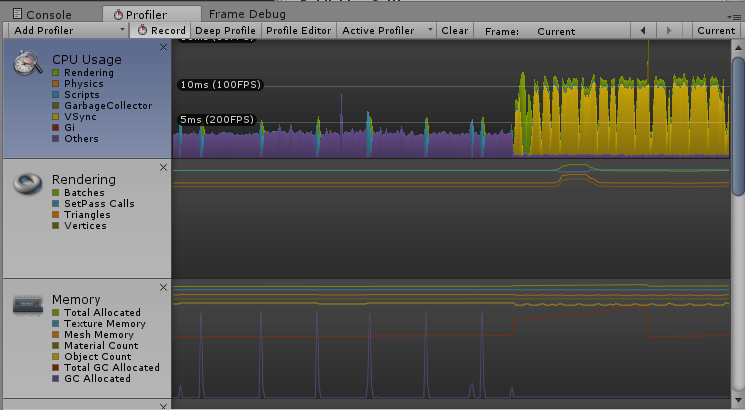The image size is (745, 410).
Task: Click the Rendering module title
Action: point(84,180)
